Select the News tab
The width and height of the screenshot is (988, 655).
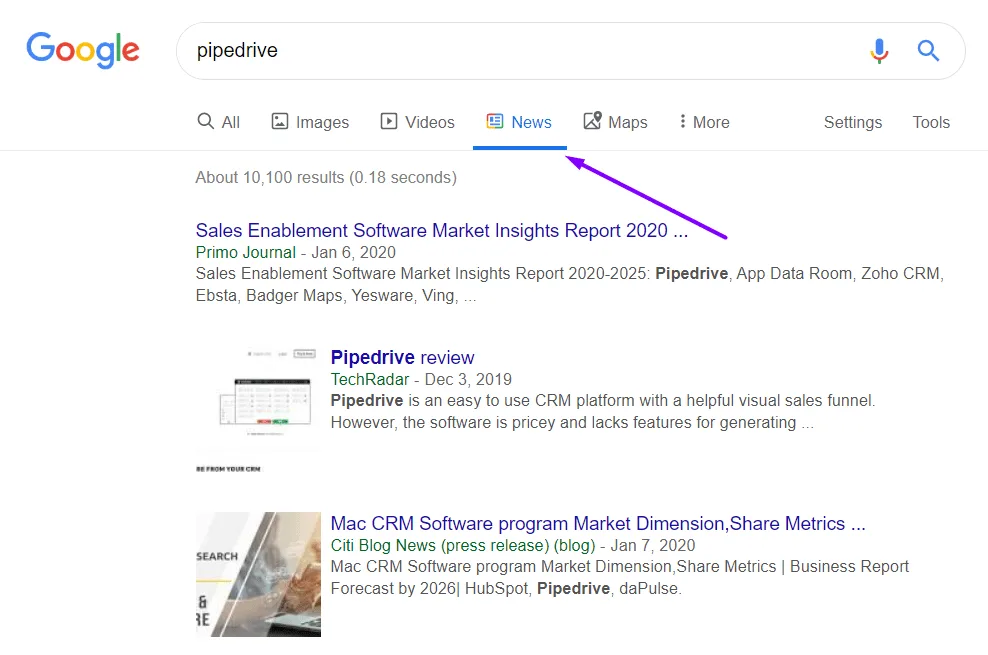coord(519,122)
